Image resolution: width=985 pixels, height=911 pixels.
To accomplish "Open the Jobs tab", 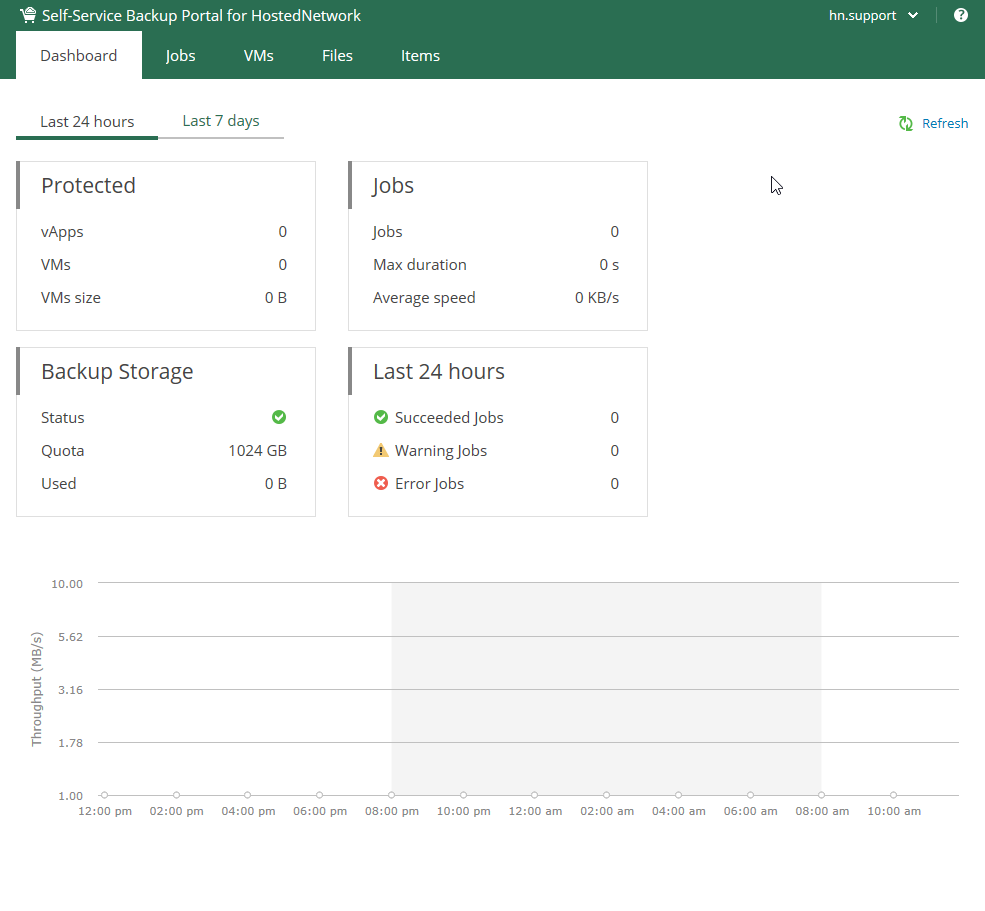I will coord(180,55).
